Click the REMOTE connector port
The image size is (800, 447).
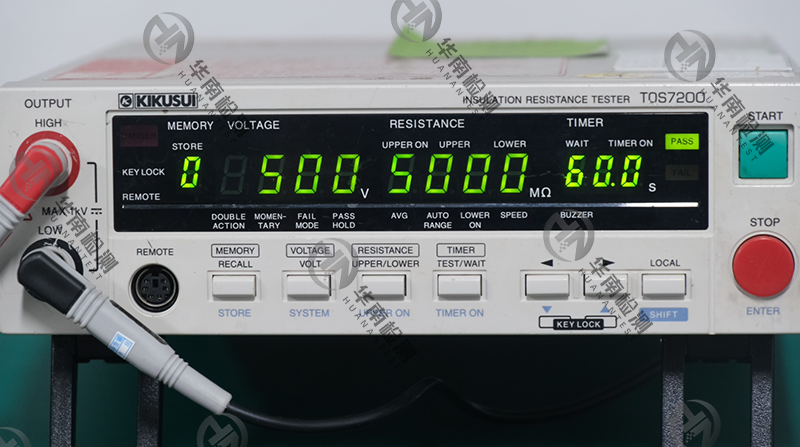click(x=155, y=288)
